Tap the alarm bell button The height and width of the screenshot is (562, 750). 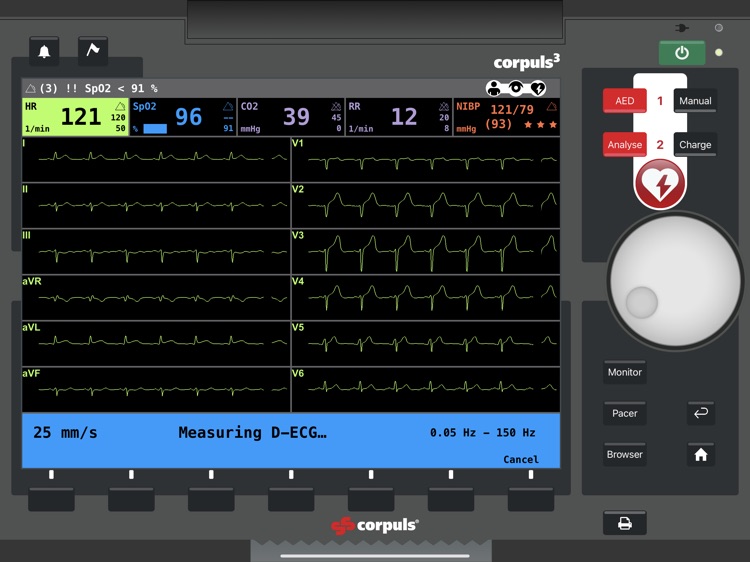44,51
